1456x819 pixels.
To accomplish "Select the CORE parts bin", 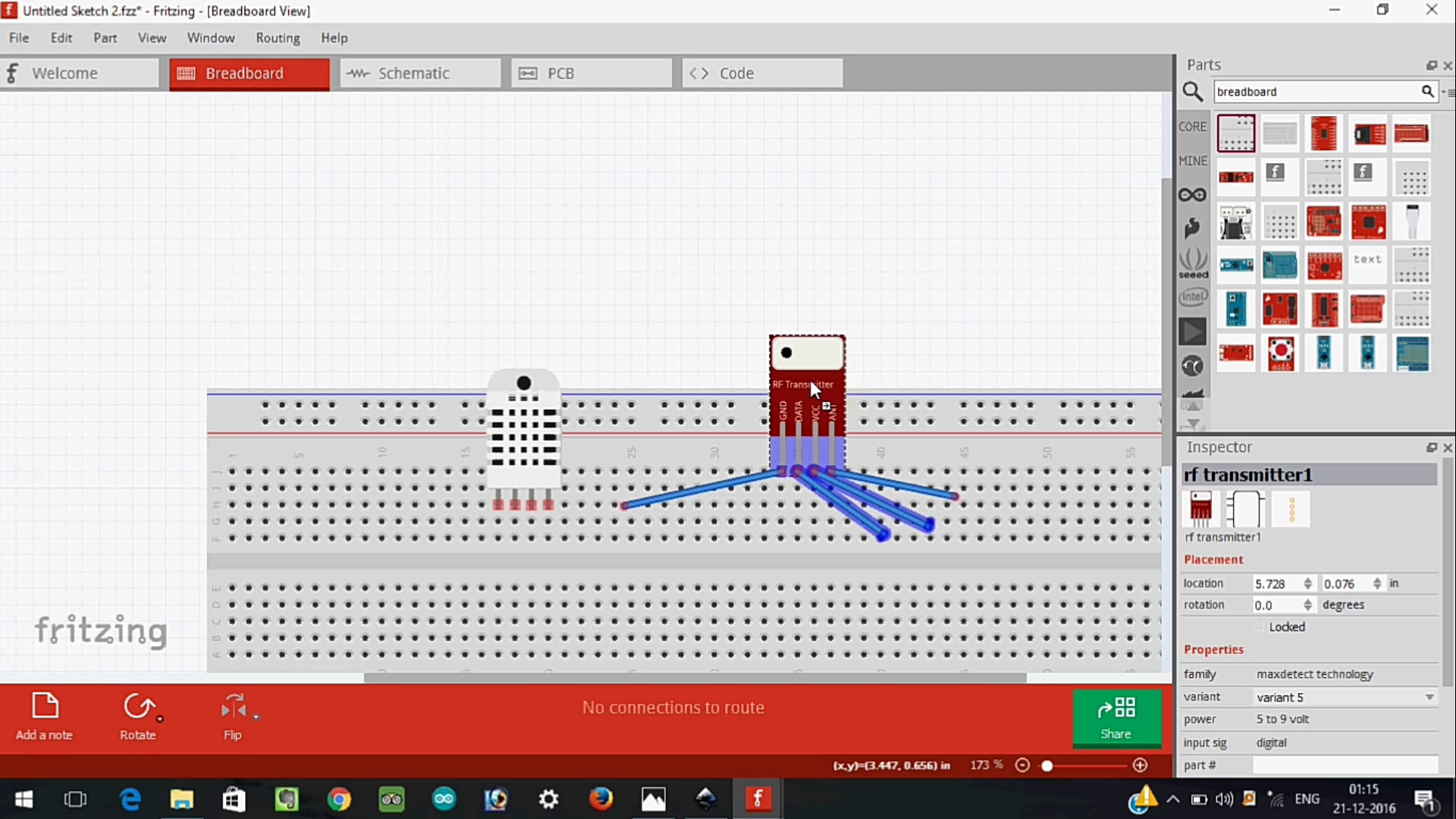I will (1193, 126).
